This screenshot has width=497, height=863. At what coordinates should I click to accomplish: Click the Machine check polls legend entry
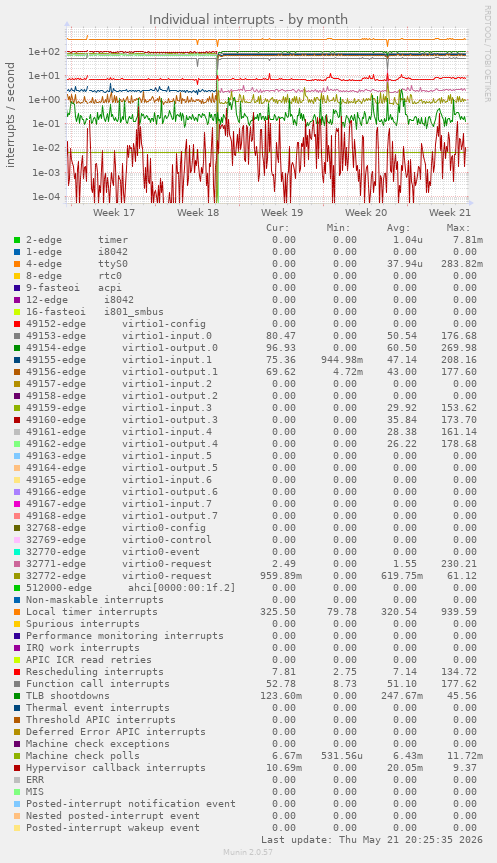coord(83,756)
